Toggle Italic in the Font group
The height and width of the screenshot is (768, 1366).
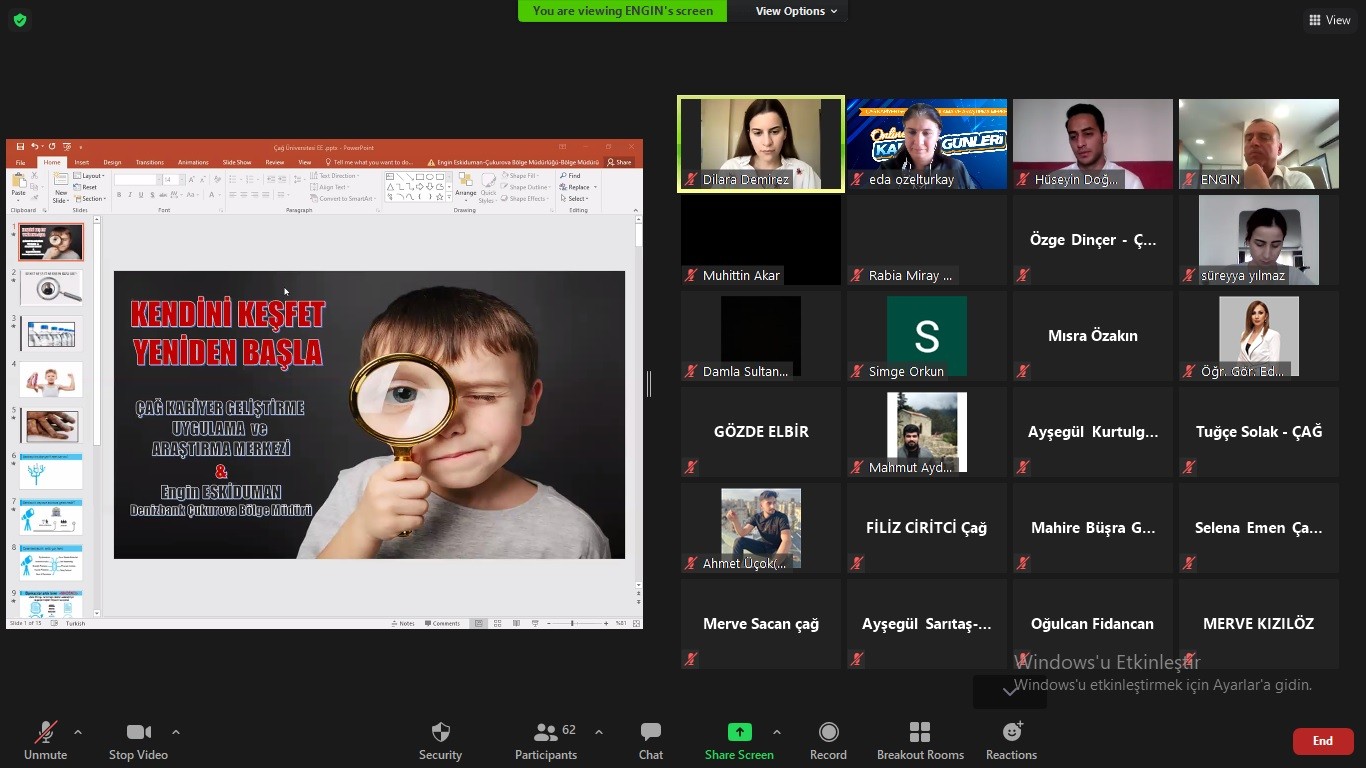coord(129,195)
